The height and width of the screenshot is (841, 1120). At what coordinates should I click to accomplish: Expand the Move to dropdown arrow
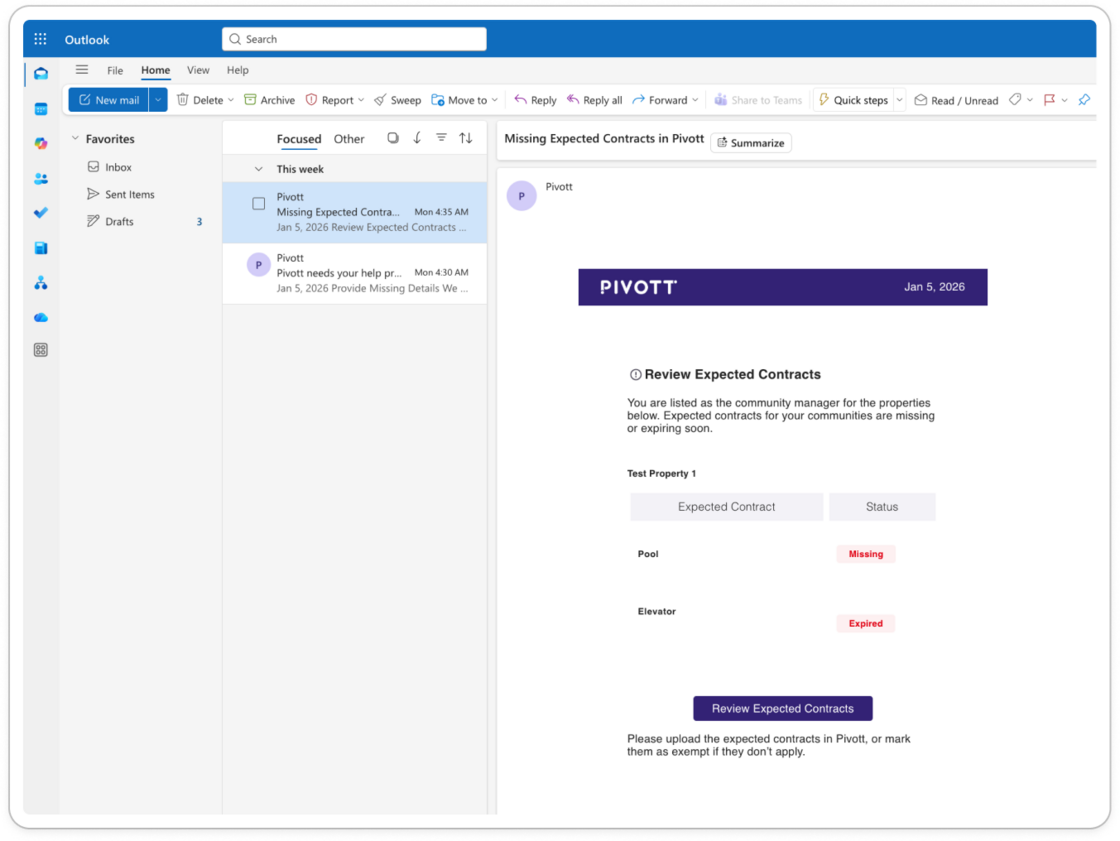tap(494, 100)
